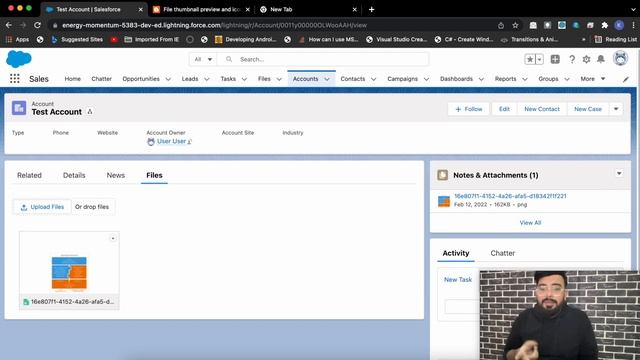This screenshot has width=640, height=360.
Task: Open the Reading List in the bookmarks bar
Action: coord(616,39)
